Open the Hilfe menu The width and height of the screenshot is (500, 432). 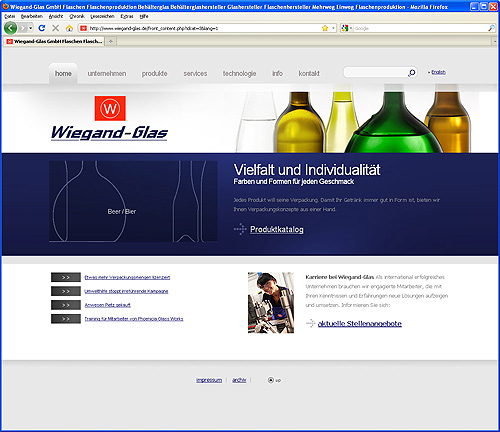(144, 16)
